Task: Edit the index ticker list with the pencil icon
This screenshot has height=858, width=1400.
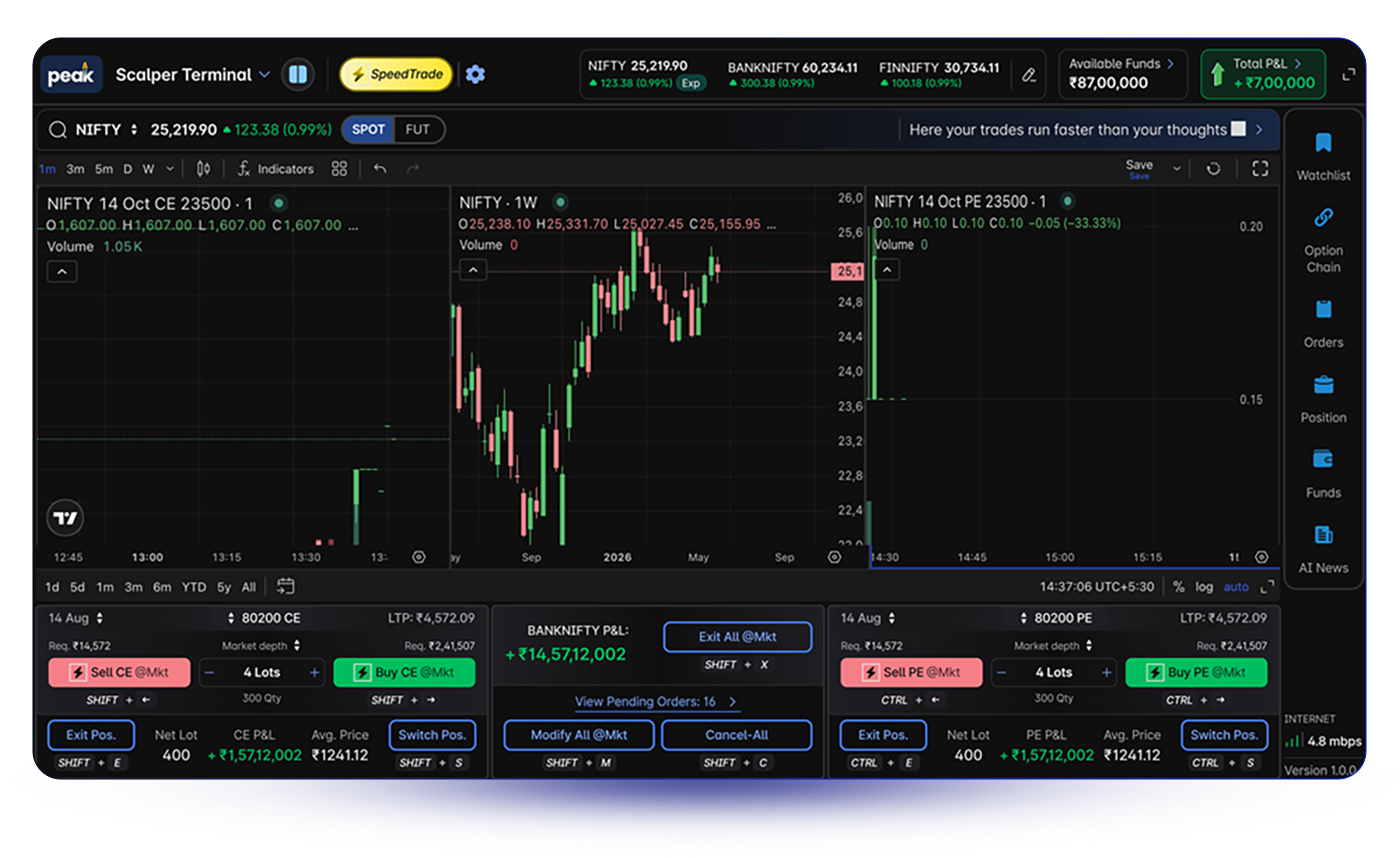Action: [1028, 74]
